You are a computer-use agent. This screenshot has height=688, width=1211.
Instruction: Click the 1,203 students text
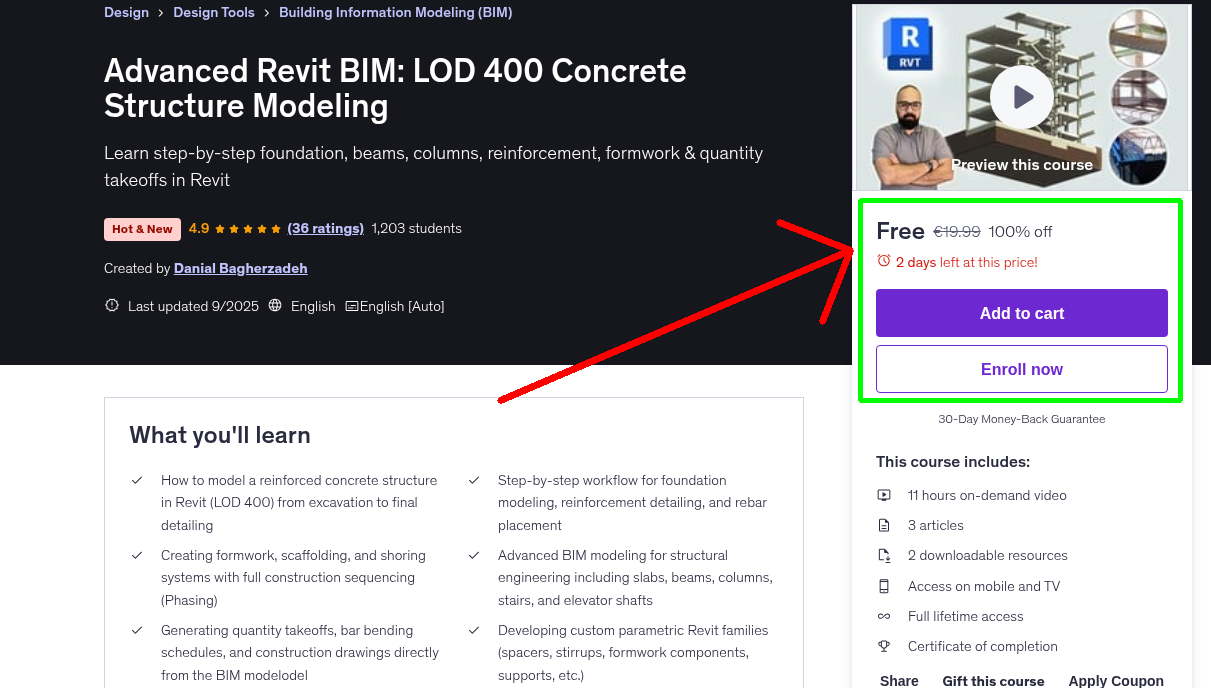[x=416, y=228]
